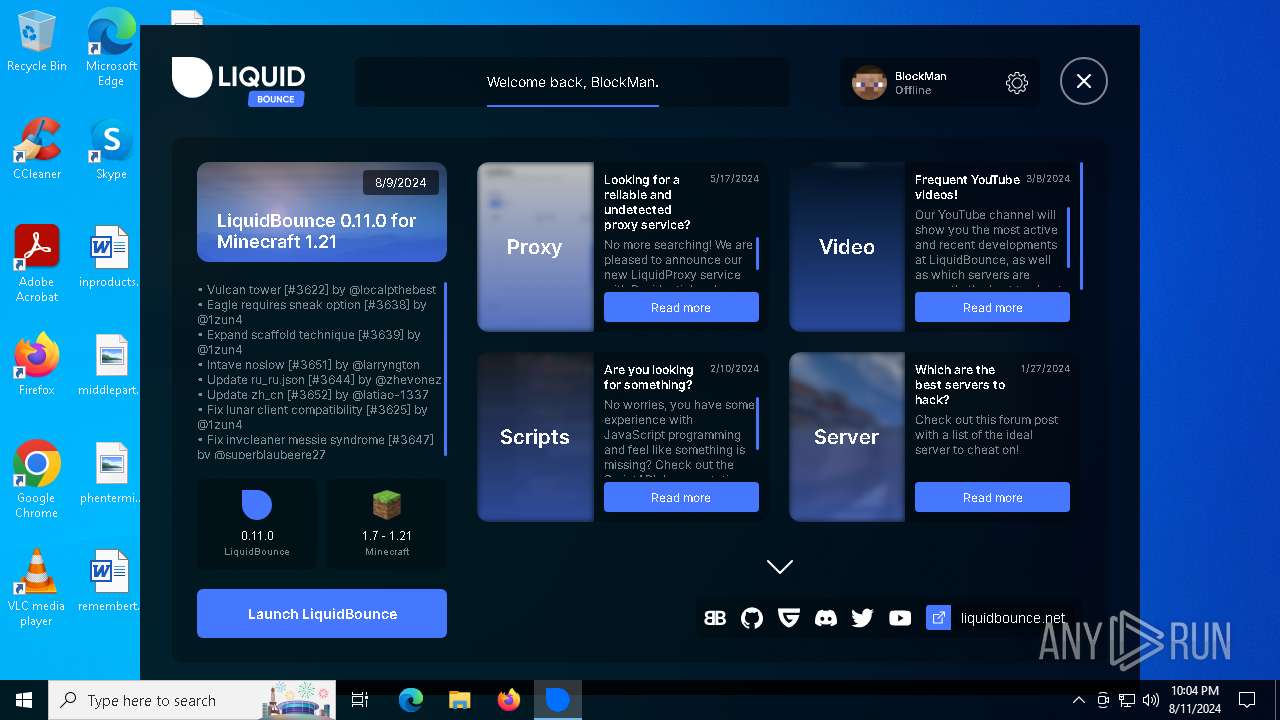
Task: Open Task View in the taskbar
Action: (x=360, y=700)
